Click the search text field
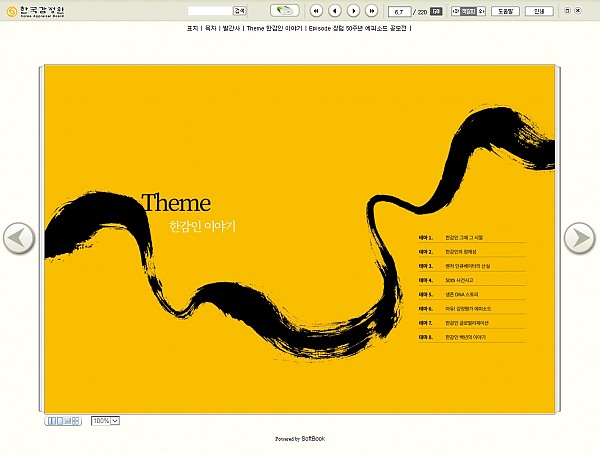 [210, 11]
